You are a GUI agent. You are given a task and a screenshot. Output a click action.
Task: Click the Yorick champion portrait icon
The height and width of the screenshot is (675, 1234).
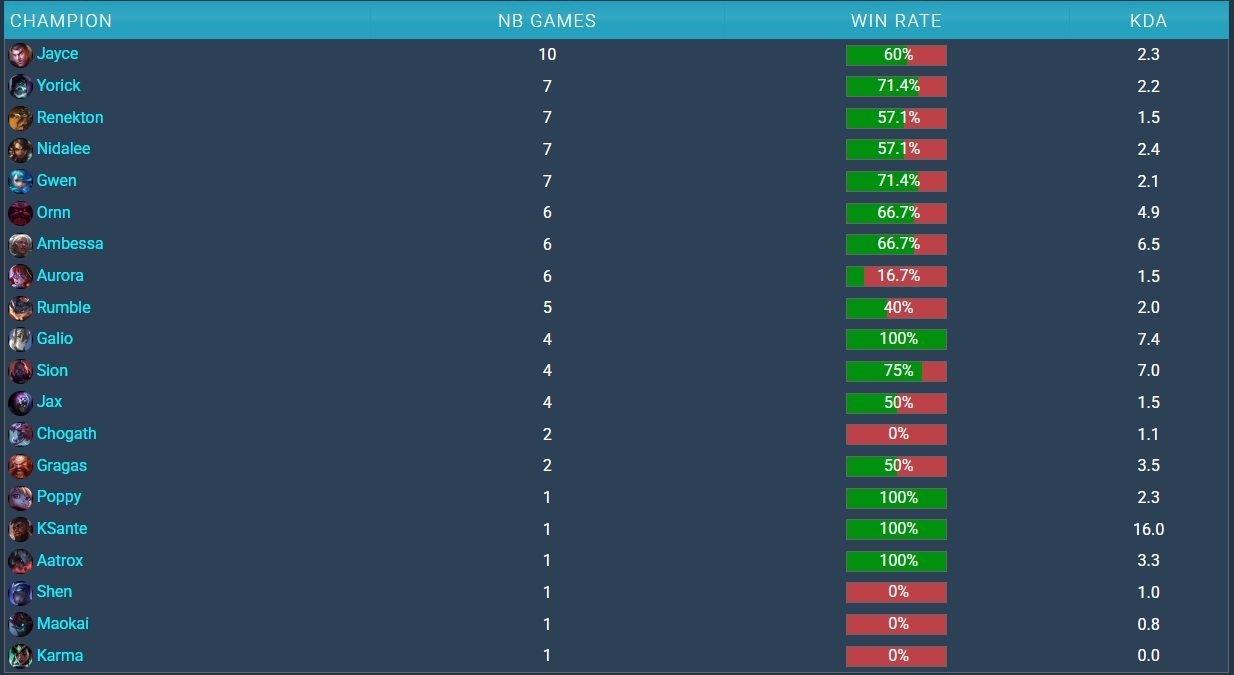pyautogui.click(x=20, y=86)
